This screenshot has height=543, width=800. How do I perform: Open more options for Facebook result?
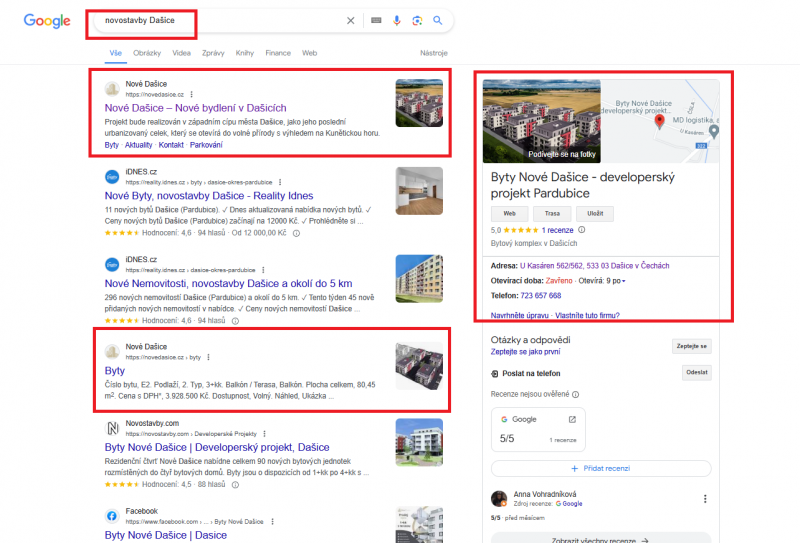tap(272, 522)
